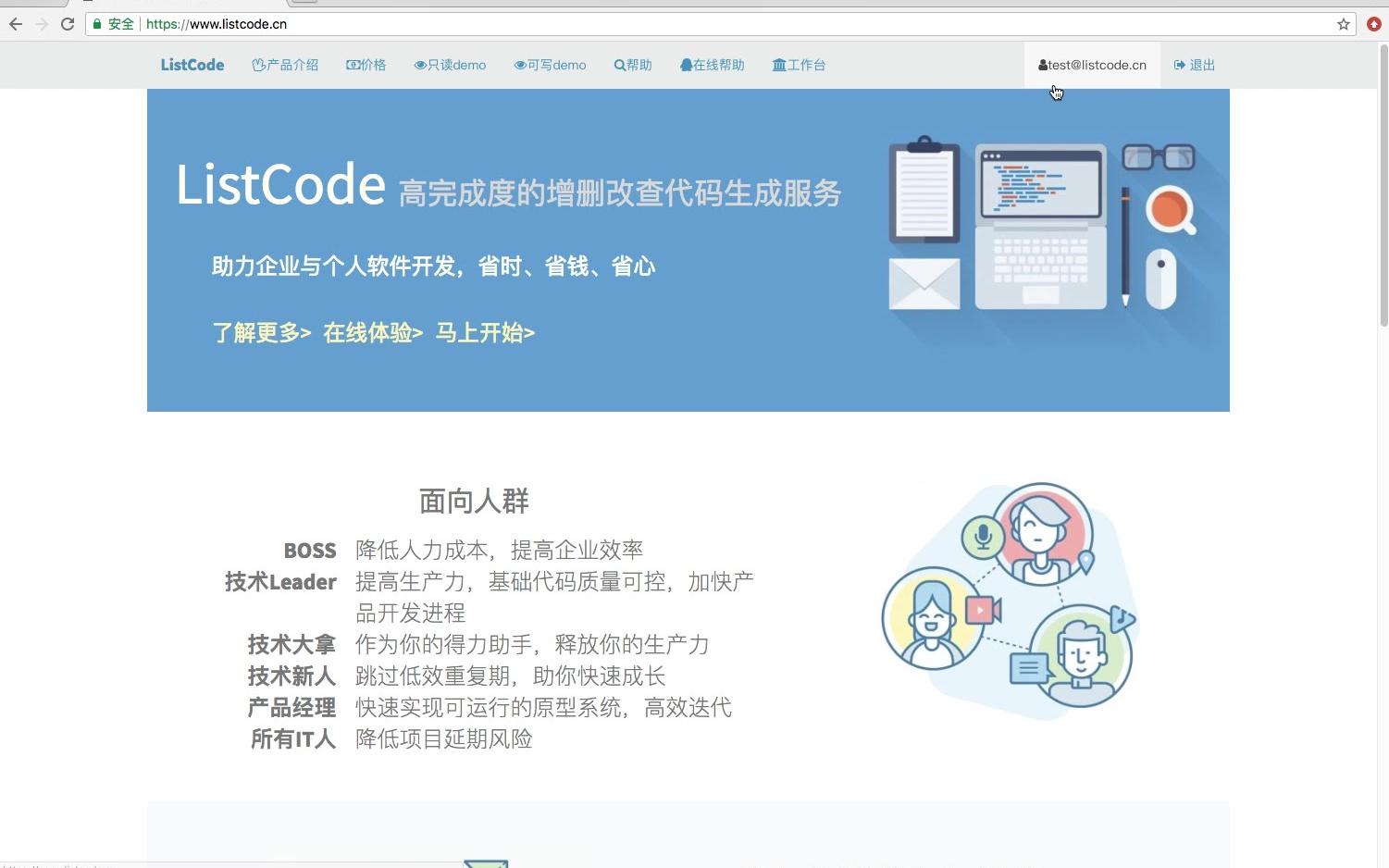
Task: Click text 降低项目延期风险
Action: coord(444,739)
